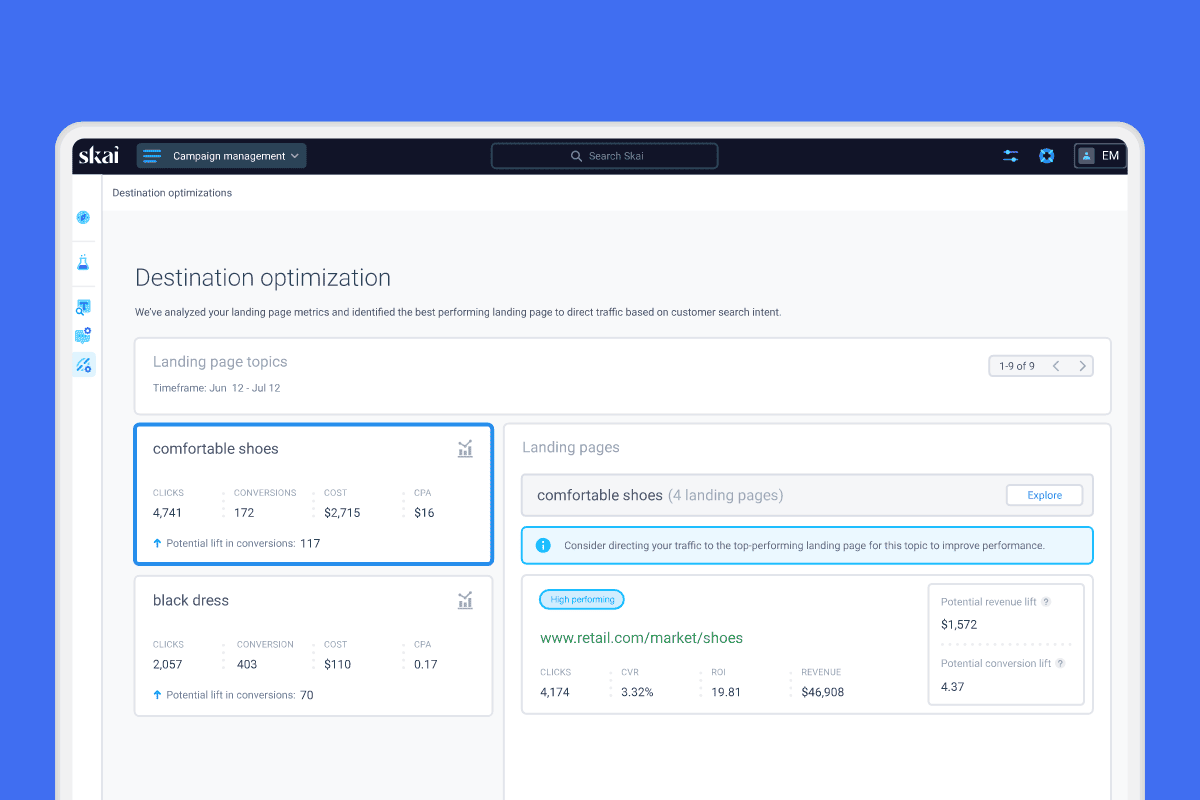Open the flask experiments icon in the sidebar
This screenshot has width=1200, height=800.
click(x=84, y=262)
